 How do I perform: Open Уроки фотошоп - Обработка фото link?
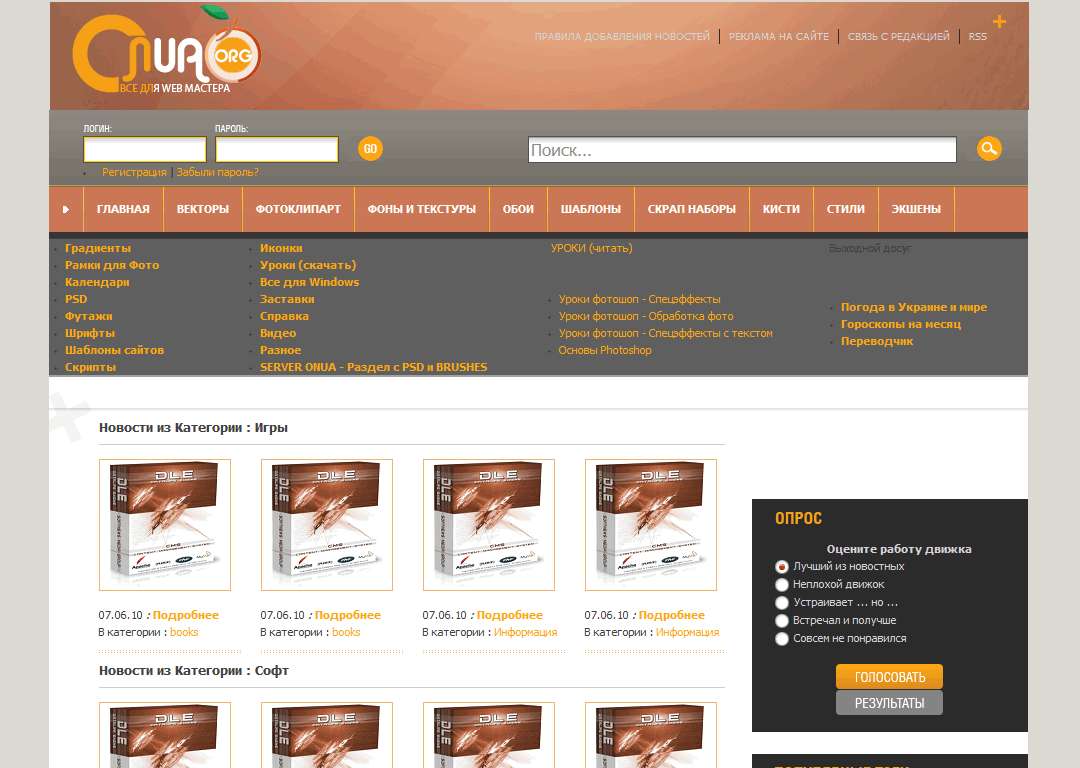[x=646, y=316]
